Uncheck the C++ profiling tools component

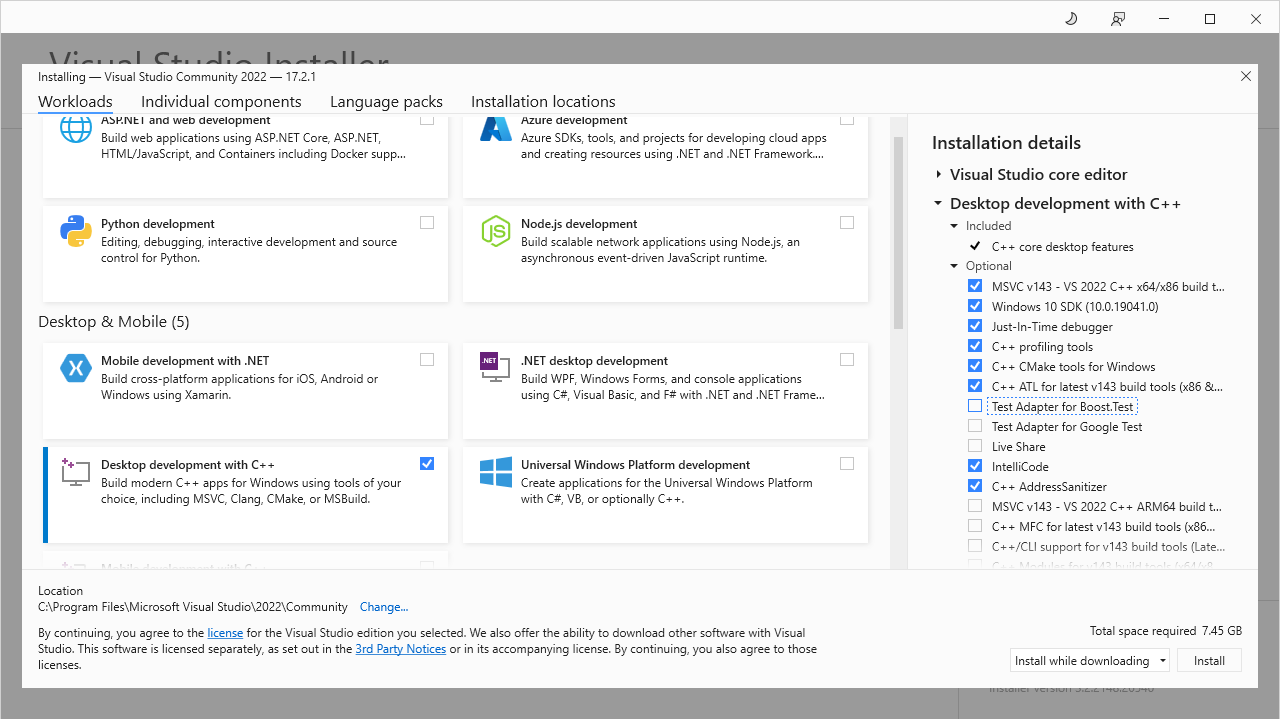975,346
